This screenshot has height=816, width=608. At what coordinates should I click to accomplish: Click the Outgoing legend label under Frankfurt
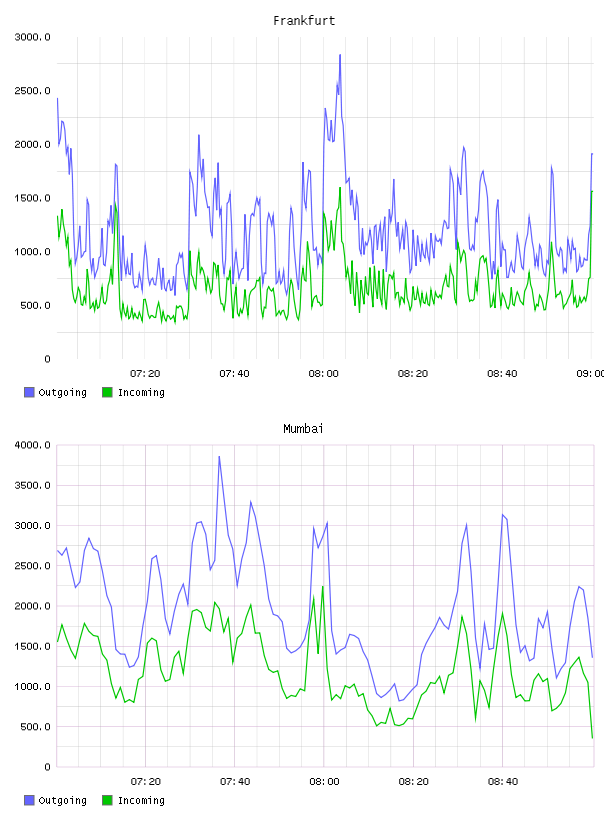[62, 393]
